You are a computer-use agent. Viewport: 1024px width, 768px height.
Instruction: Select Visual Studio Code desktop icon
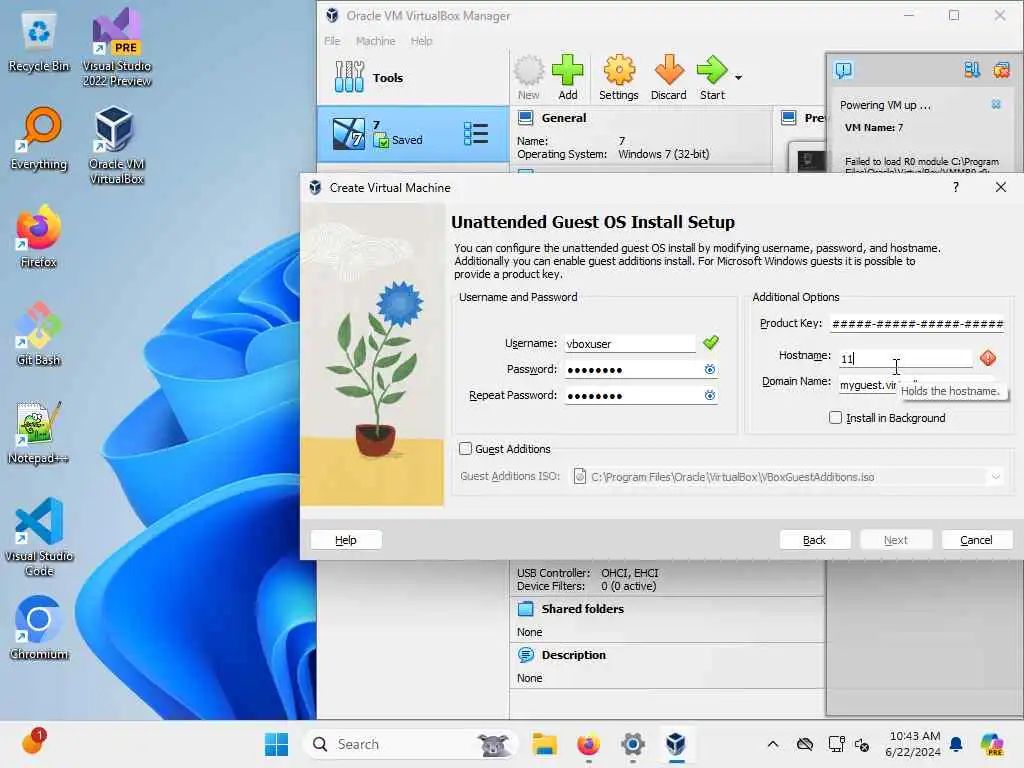coord(39,537)
